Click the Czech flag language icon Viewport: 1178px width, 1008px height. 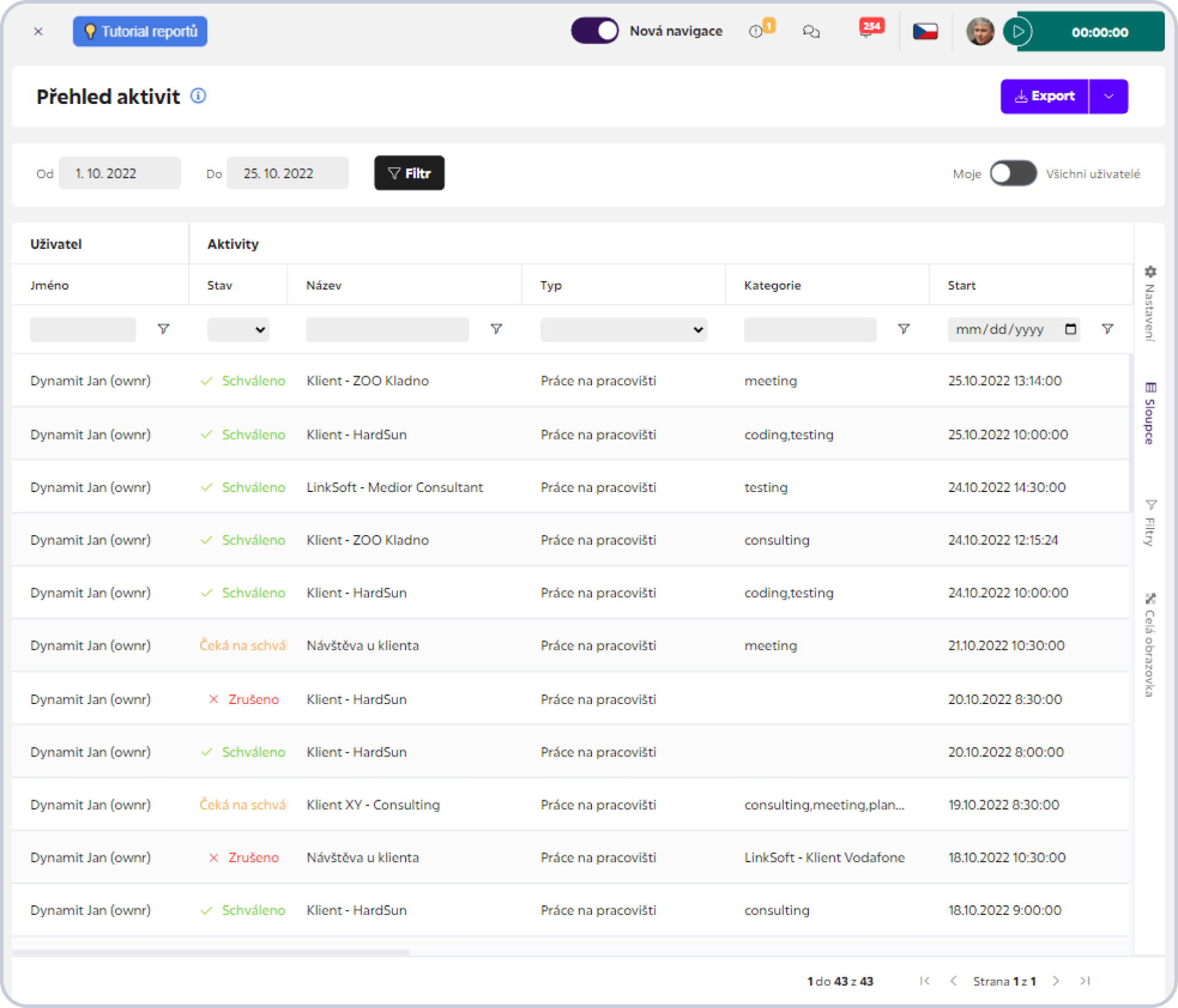click(925, 32)
